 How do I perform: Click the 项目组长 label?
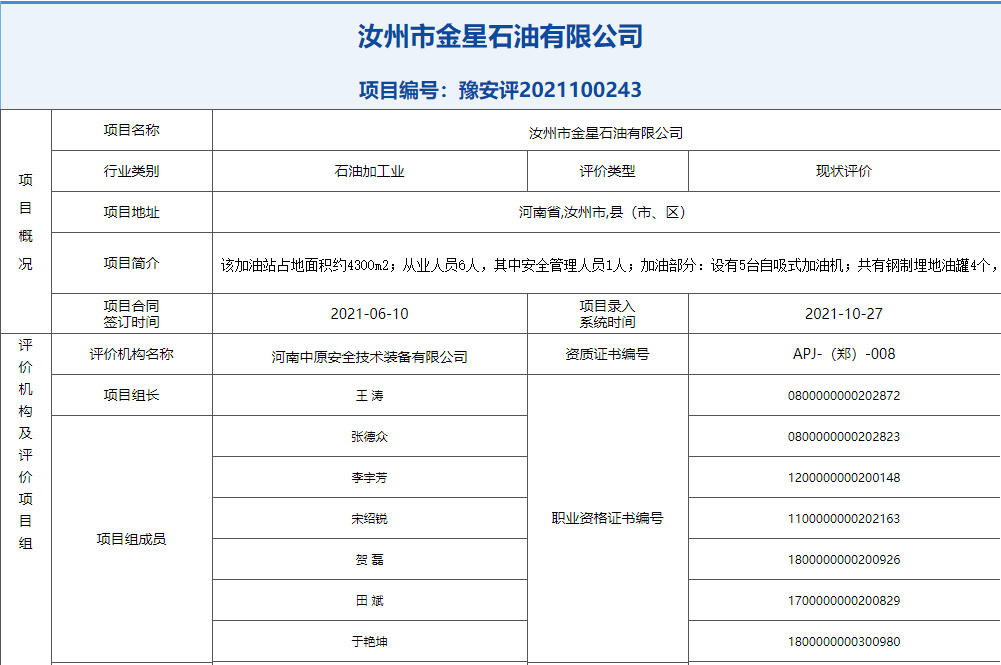(x=132, y=395)
